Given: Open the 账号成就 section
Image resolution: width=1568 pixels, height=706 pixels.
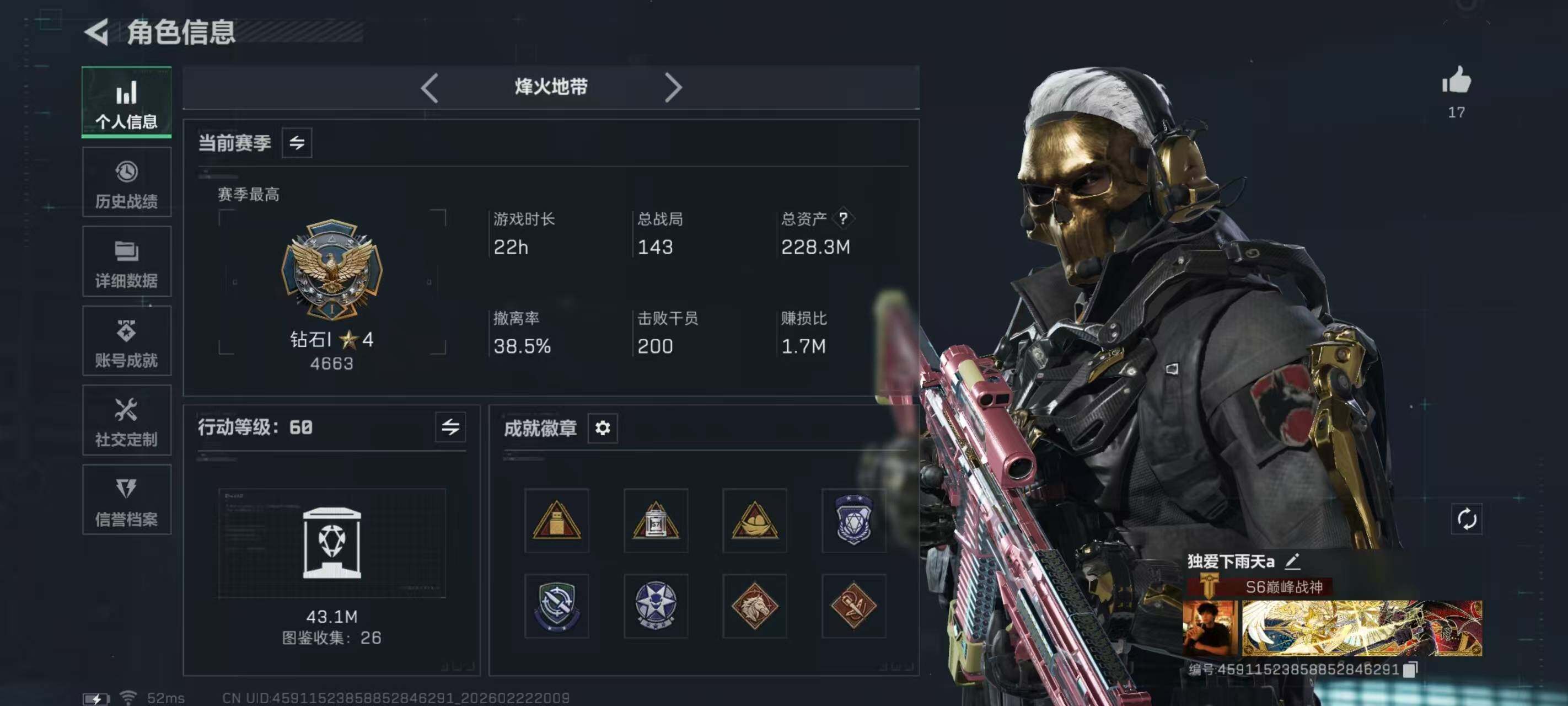Looking at the screenshot, I should point(127,340).
